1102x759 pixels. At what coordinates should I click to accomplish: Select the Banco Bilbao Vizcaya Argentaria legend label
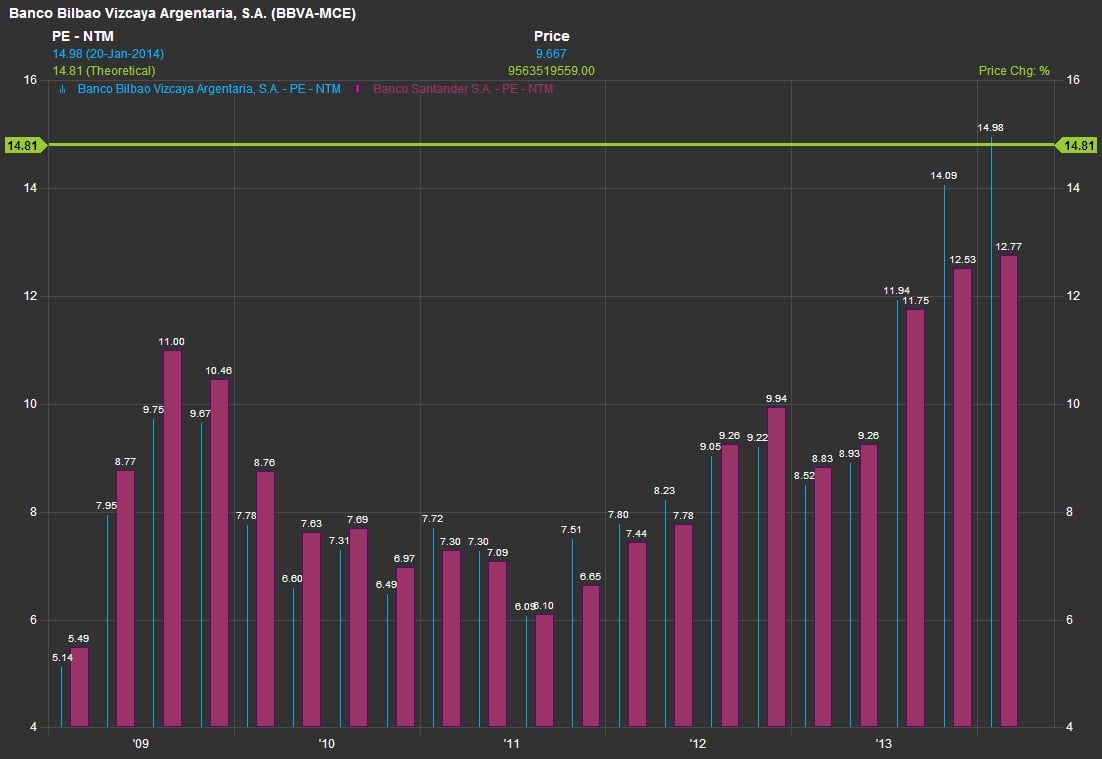(209, 89)
